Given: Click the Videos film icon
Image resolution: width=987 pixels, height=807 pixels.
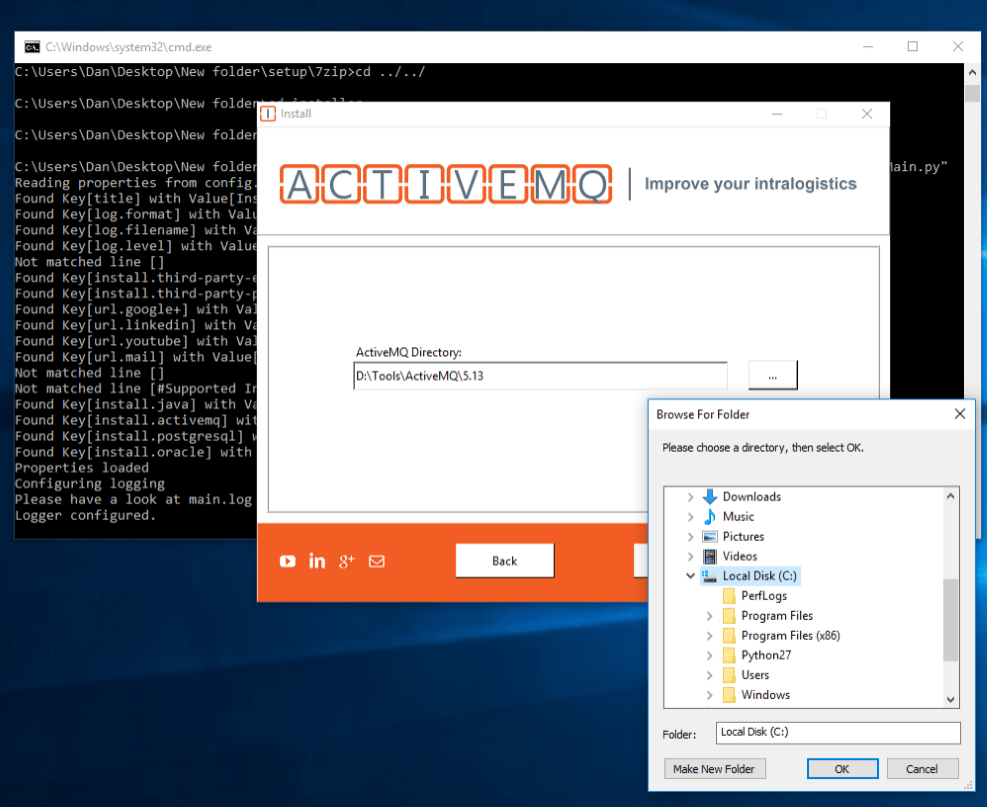Looking at the screenshot, I should tap(710, 556).
